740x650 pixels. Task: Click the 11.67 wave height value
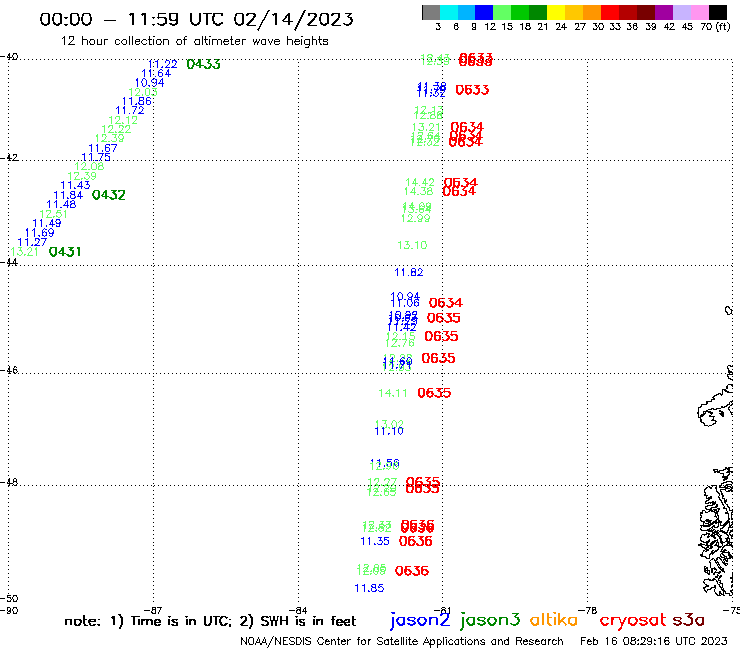(103, 148)
